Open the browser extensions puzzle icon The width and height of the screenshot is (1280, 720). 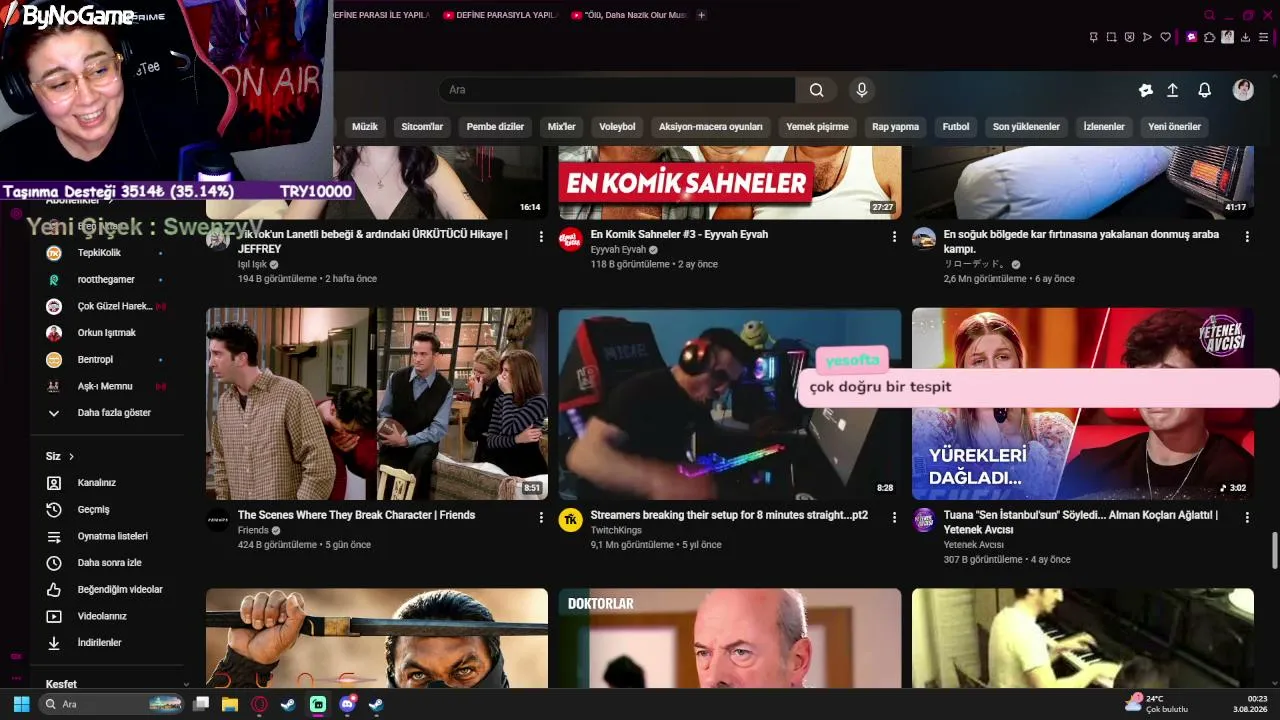coord(1210,37)
